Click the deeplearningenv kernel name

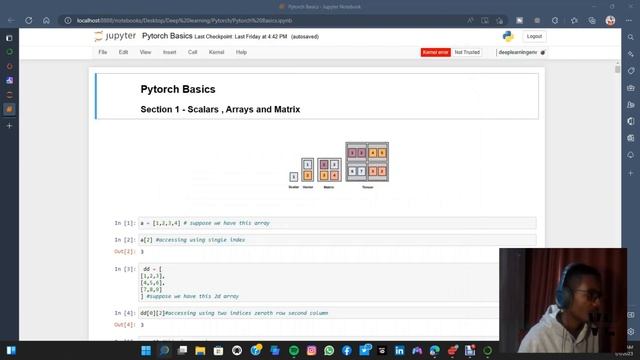(518, 52)
